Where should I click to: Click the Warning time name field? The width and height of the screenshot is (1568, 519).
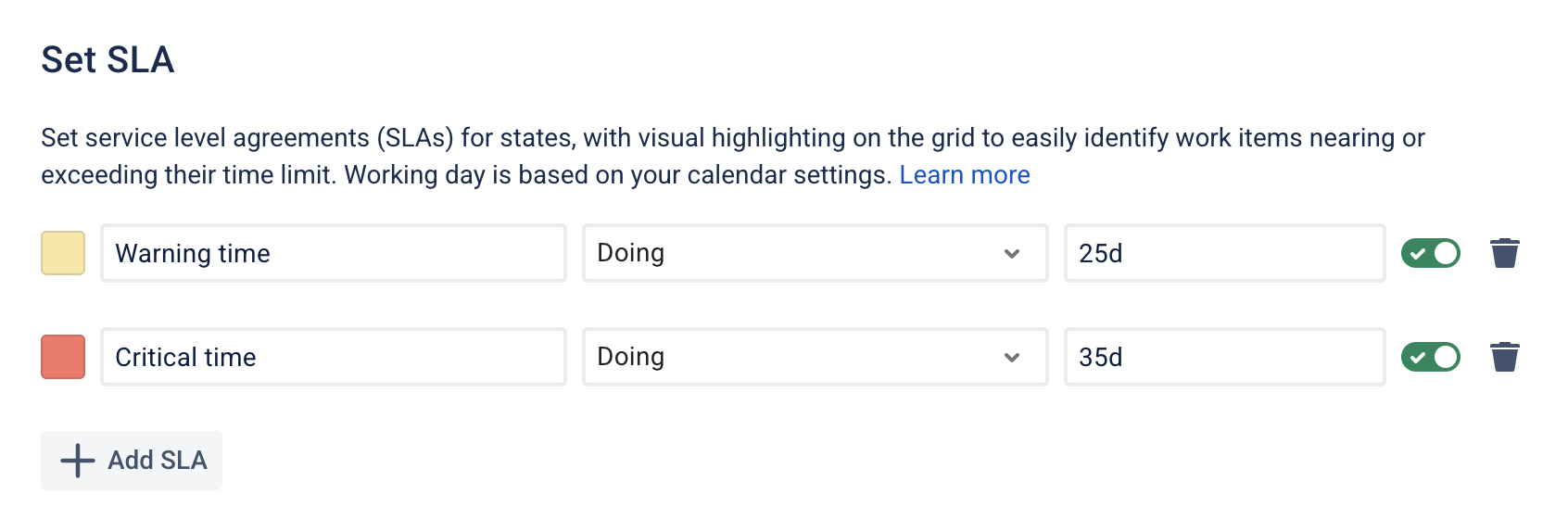point(333,253)
